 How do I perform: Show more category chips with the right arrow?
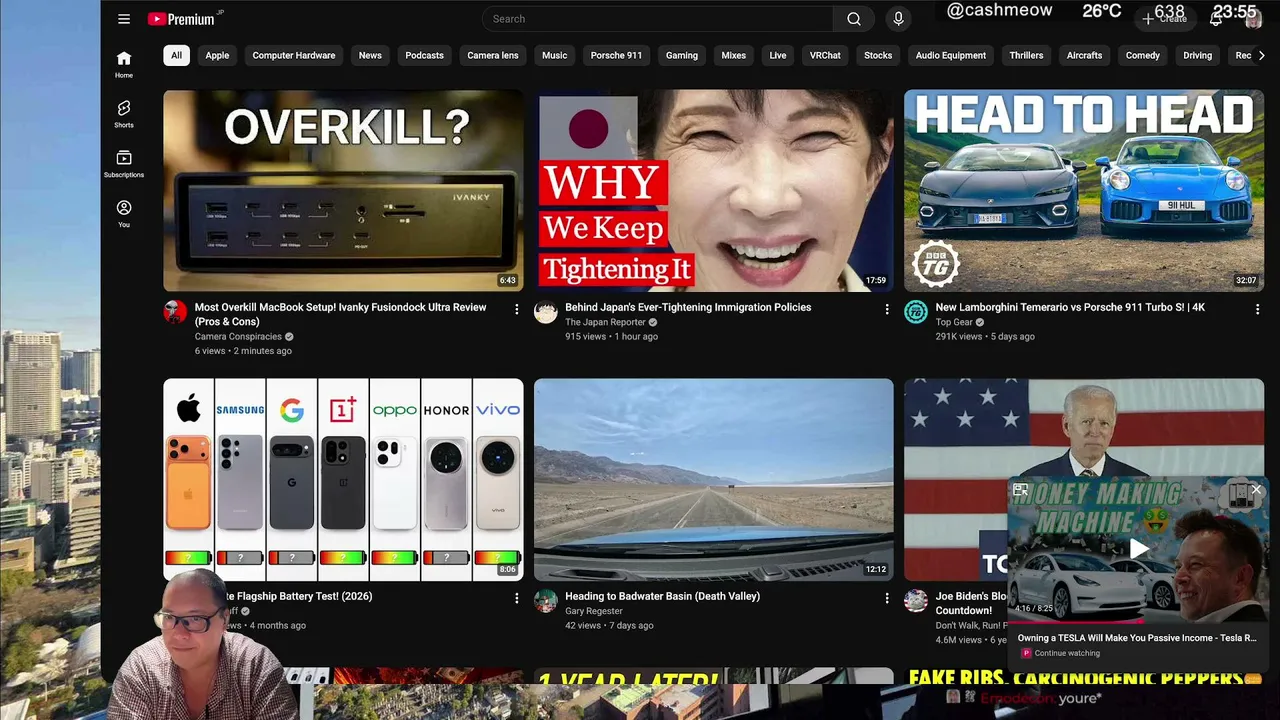1261,56
